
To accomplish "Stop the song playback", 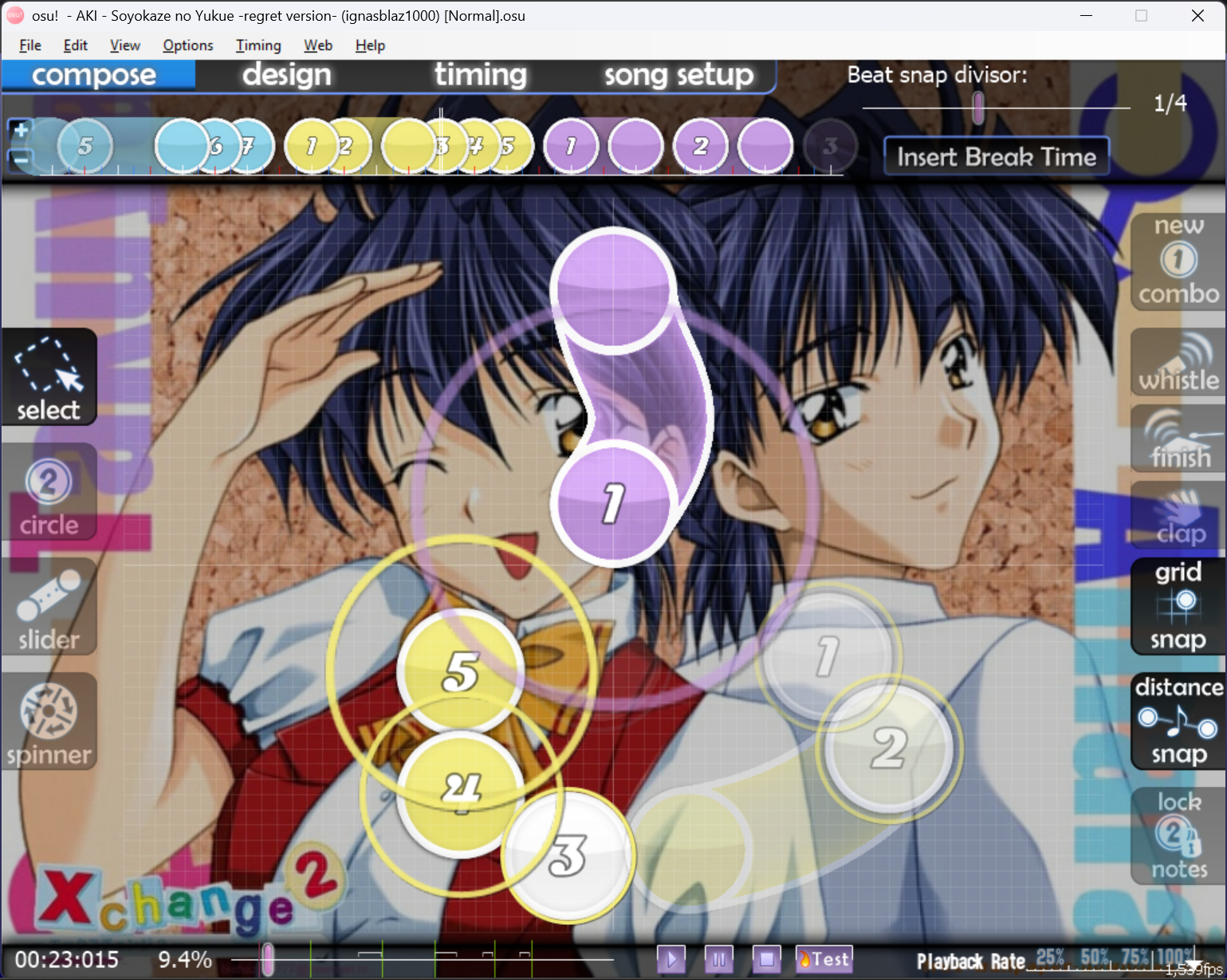I will [x=766, y=958].
